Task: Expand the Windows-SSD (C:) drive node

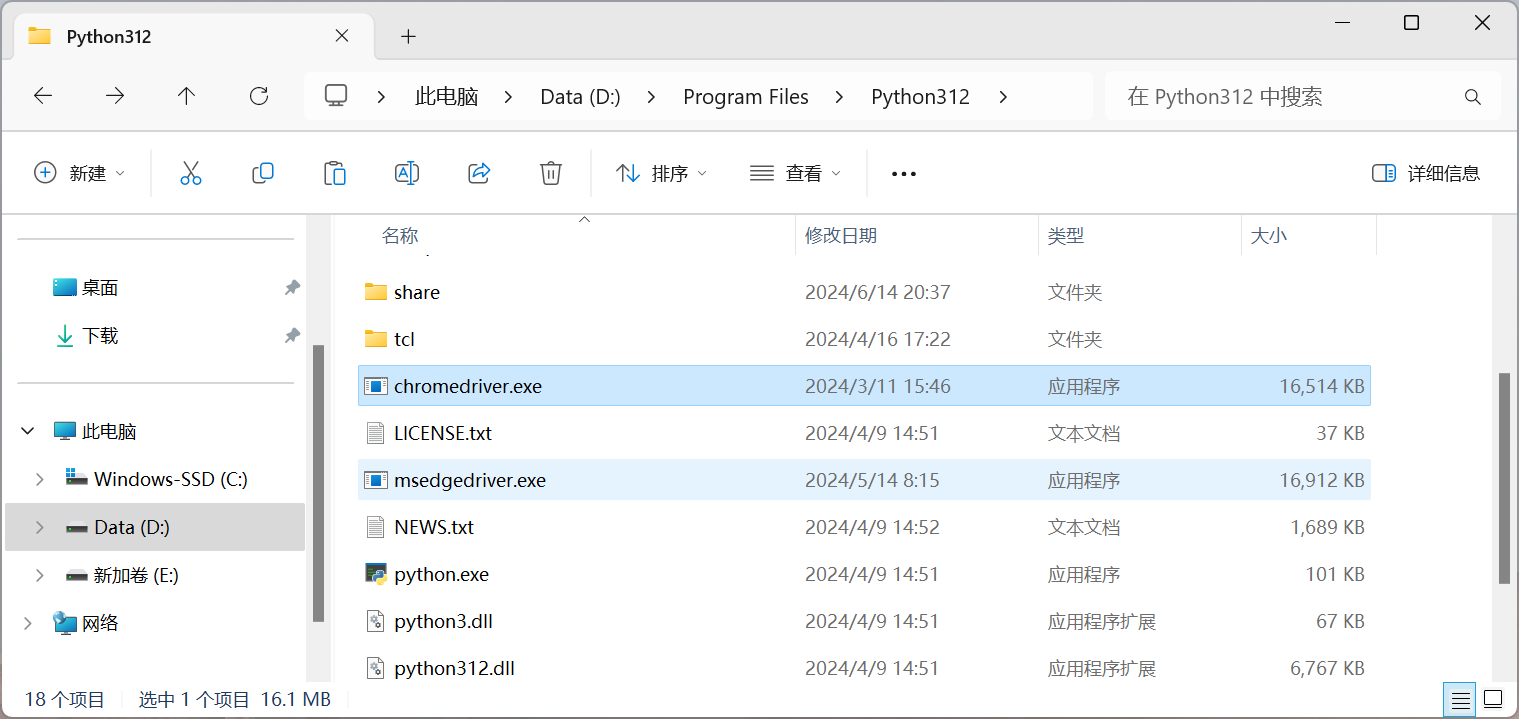Action: pyautogui.click(x=40, y=479)
